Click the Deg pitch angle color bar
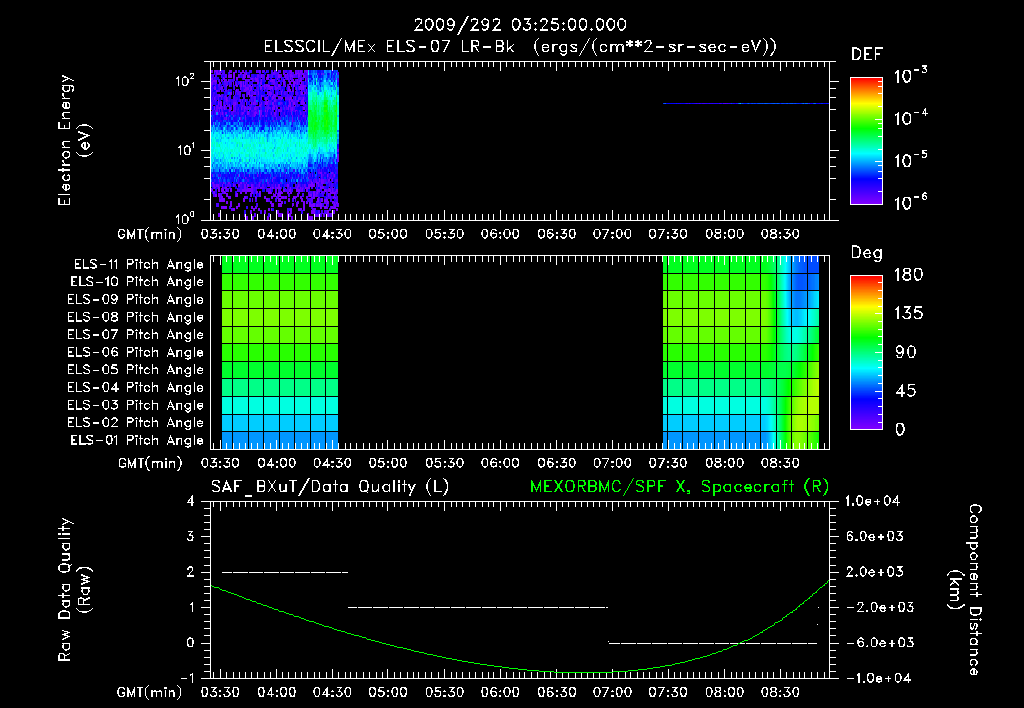1024x708 pixels. click(866, 353)
